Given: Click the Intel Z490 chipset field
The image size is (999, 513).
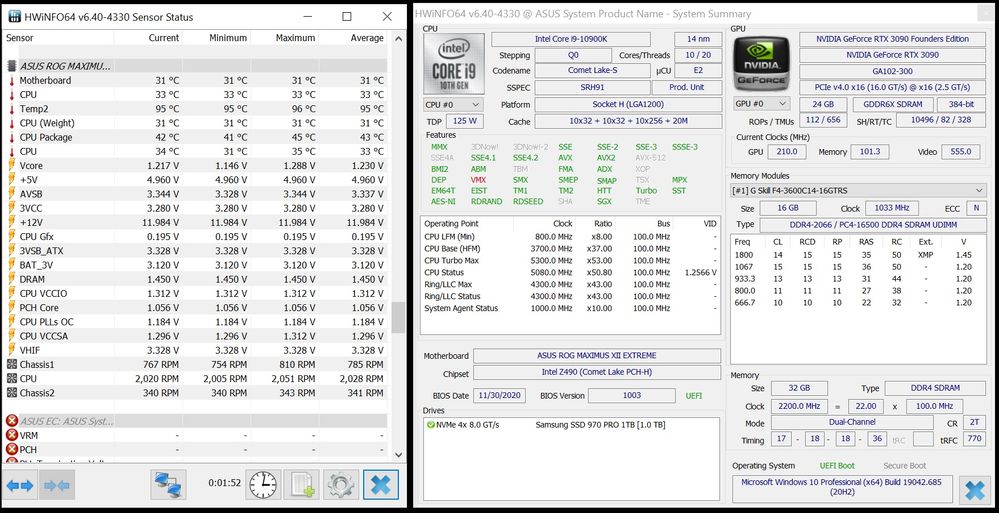Looking at the screenshot, I should [596, 372].
